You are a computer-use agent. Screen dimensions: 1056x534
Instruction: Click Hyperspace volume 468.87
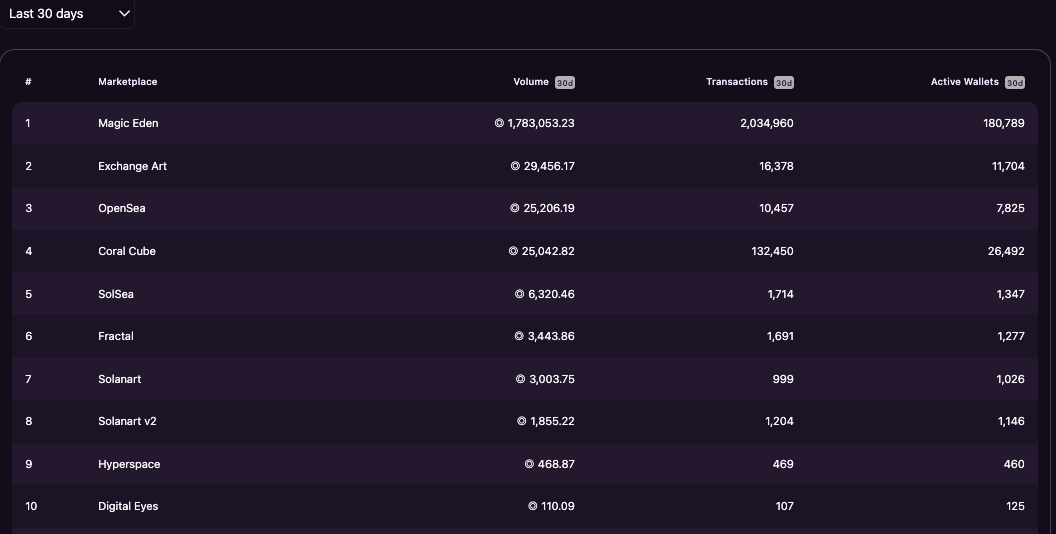(556, 464)
